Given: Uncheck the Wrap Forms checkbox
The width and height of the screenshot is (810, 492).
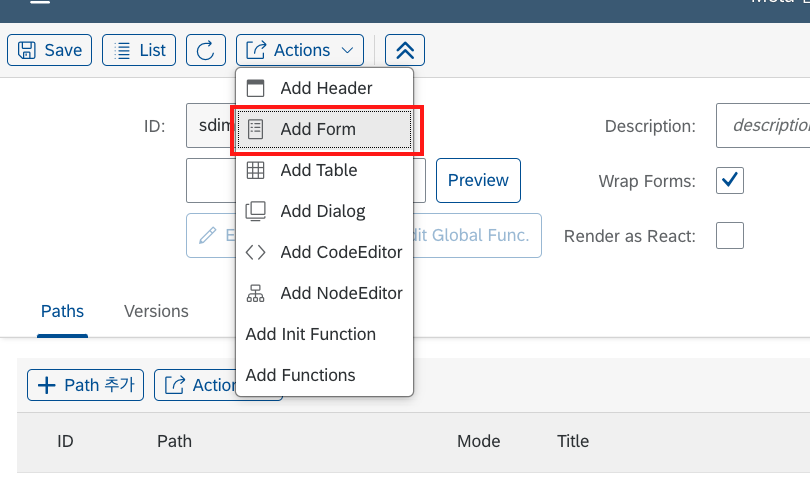Looking at the screenshot, I should click(x=730, y=180).
